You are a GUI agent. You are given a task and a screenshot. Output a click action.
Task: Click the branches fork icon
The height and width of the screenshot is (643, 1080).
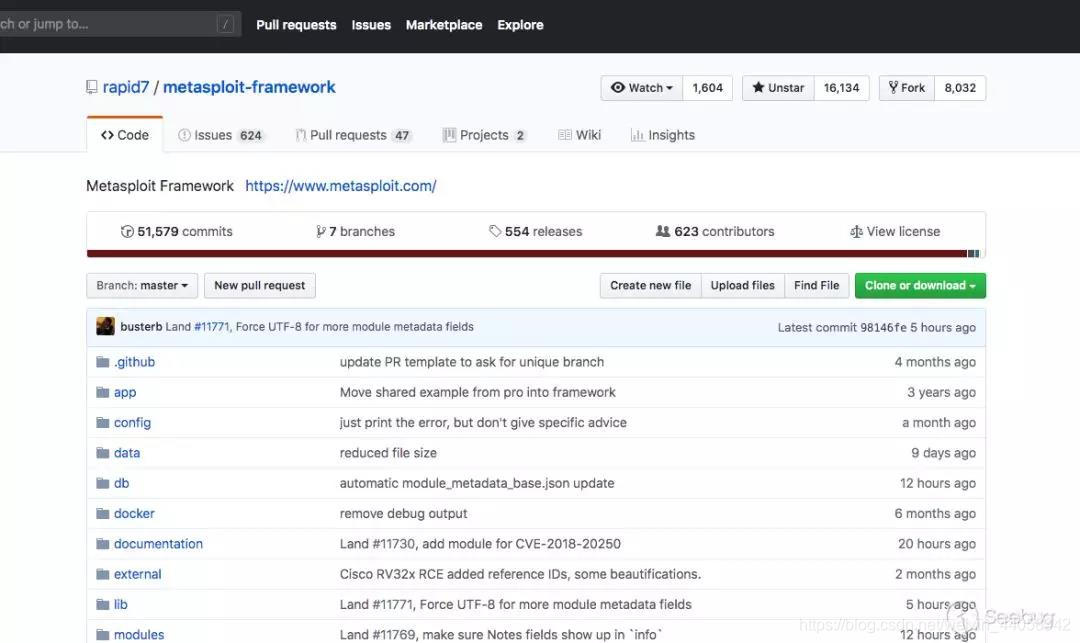[320, 231]
